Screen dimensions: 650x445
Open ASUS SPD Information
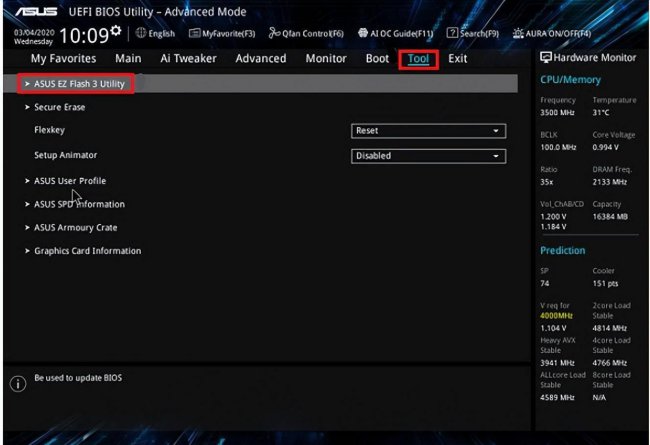click(x=79, y=204)
